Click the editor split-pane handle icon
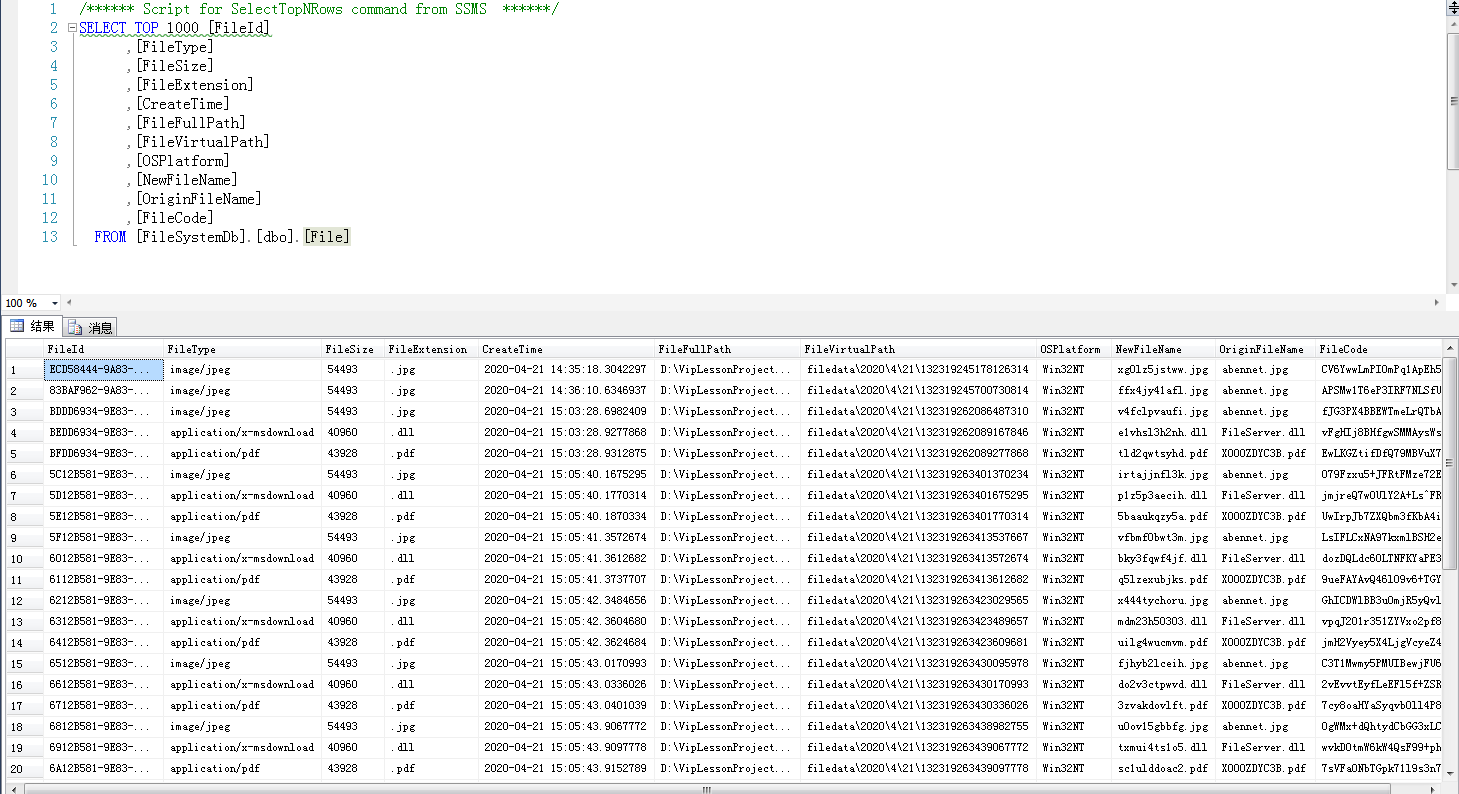Image resolution: width=1459 pixels, height=794 pixels. [x=1452, y=8]
